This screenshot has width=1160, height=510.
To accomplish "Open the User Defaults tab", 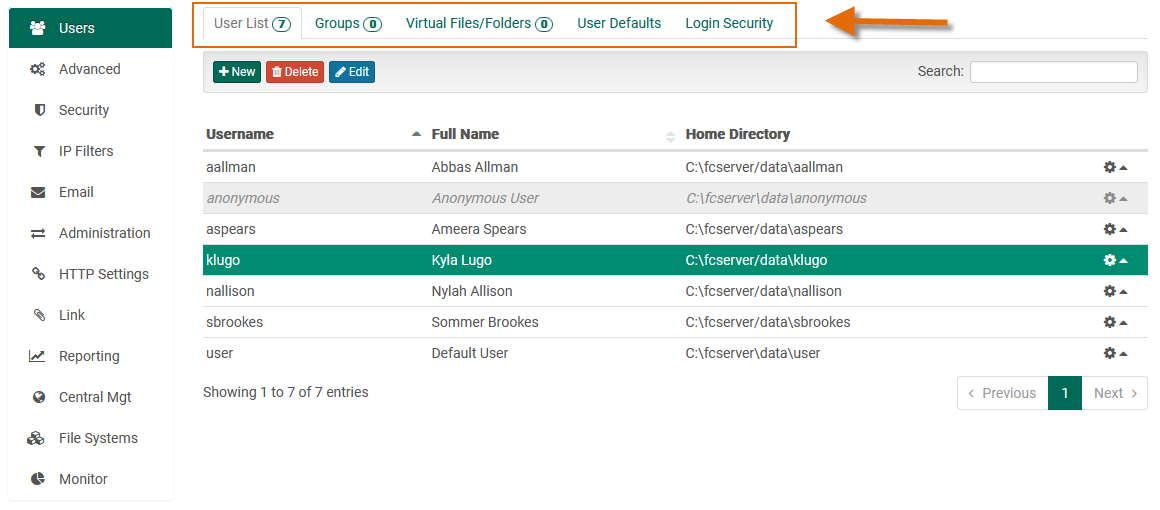I will (x=619, y=23).
